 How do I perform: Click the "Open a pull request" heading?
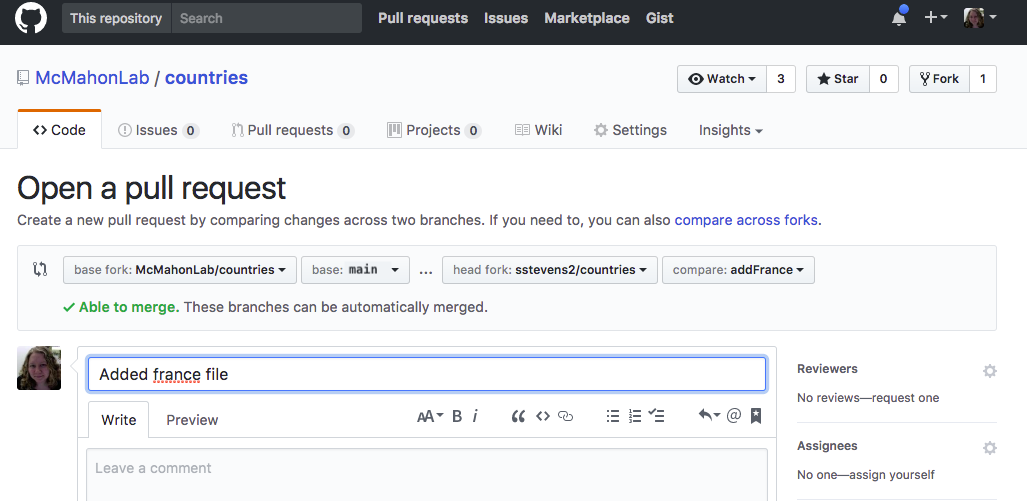click(152, 189)
